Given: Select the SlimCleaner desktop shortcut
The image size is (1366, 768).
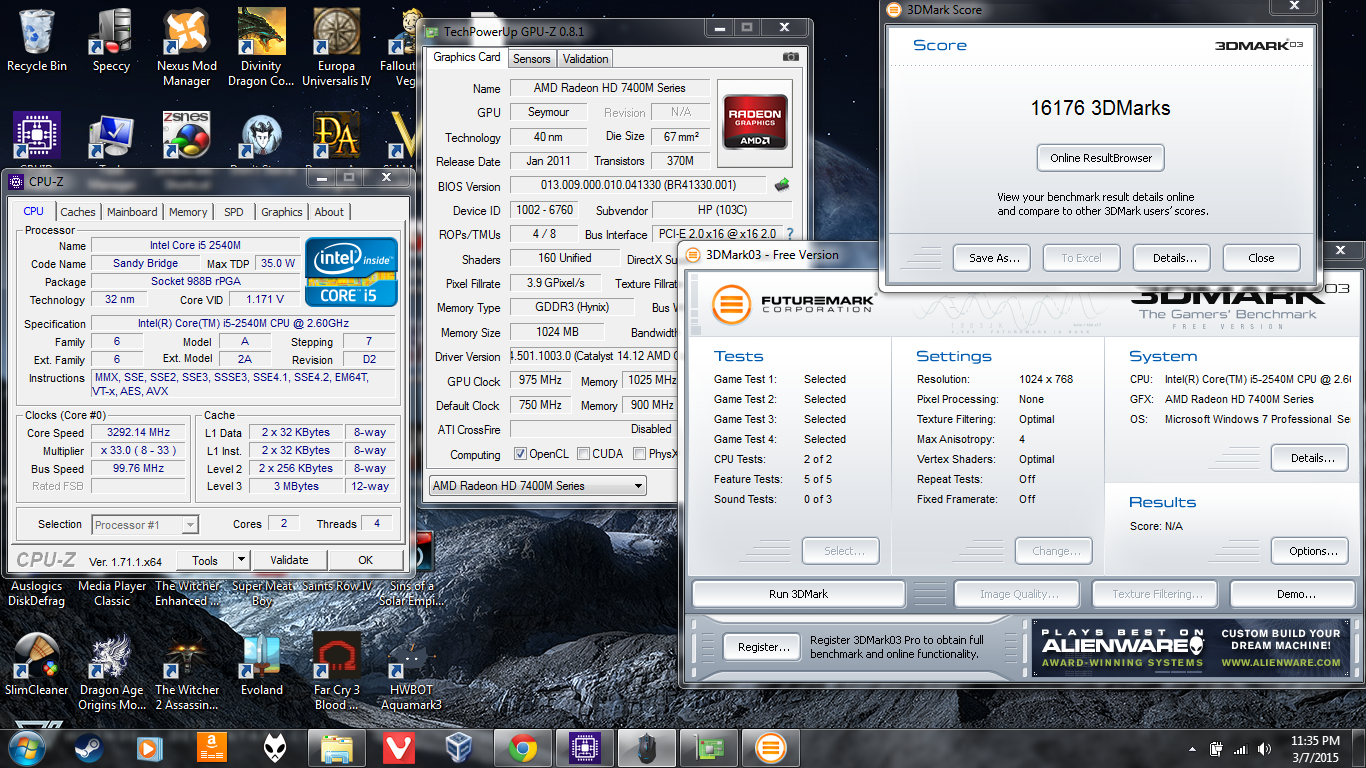Looking at the screenshot, I should 37,664.
